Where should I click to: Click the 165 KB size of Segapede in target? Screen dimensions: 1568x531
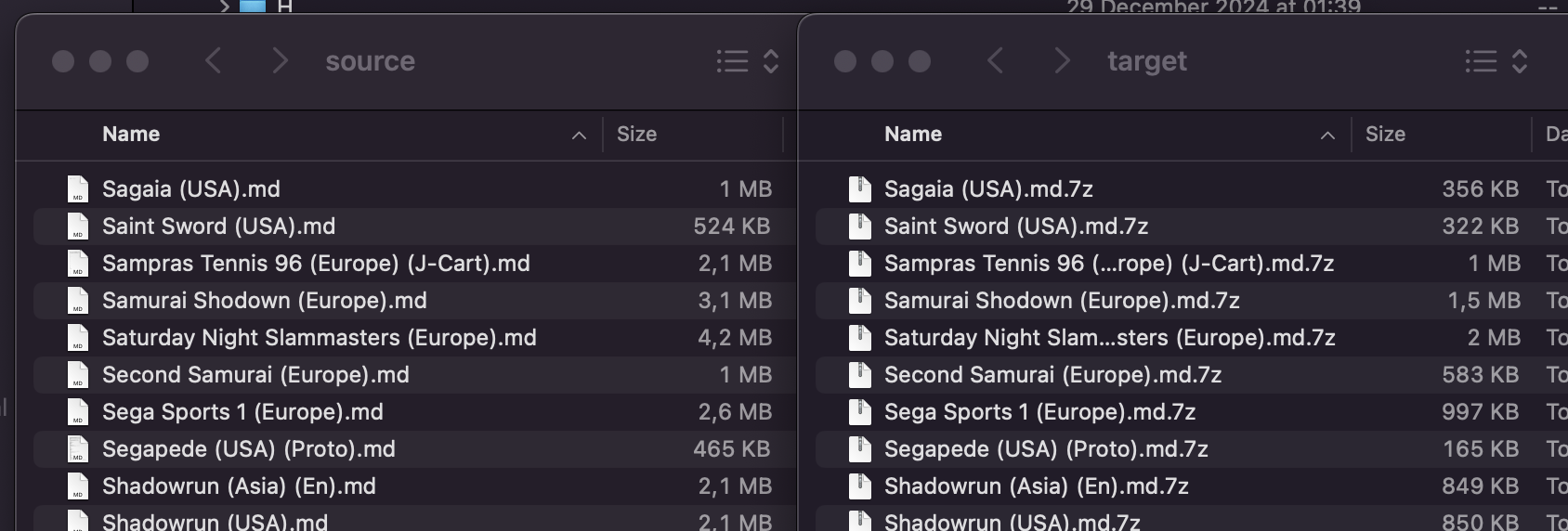[x=1482, y=449]
